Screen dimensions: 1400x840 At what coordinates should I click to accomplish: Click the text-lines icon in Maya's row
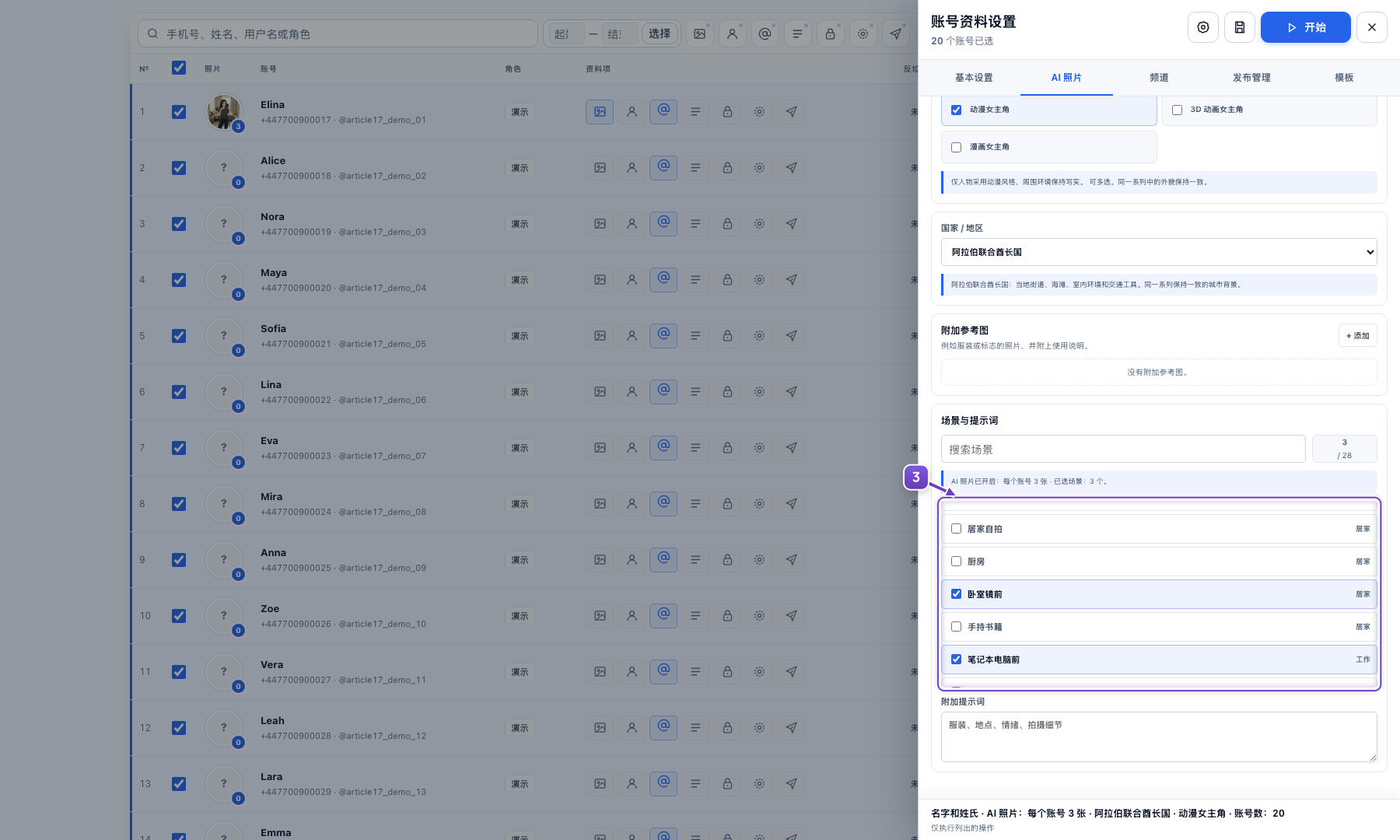[695, 280]
